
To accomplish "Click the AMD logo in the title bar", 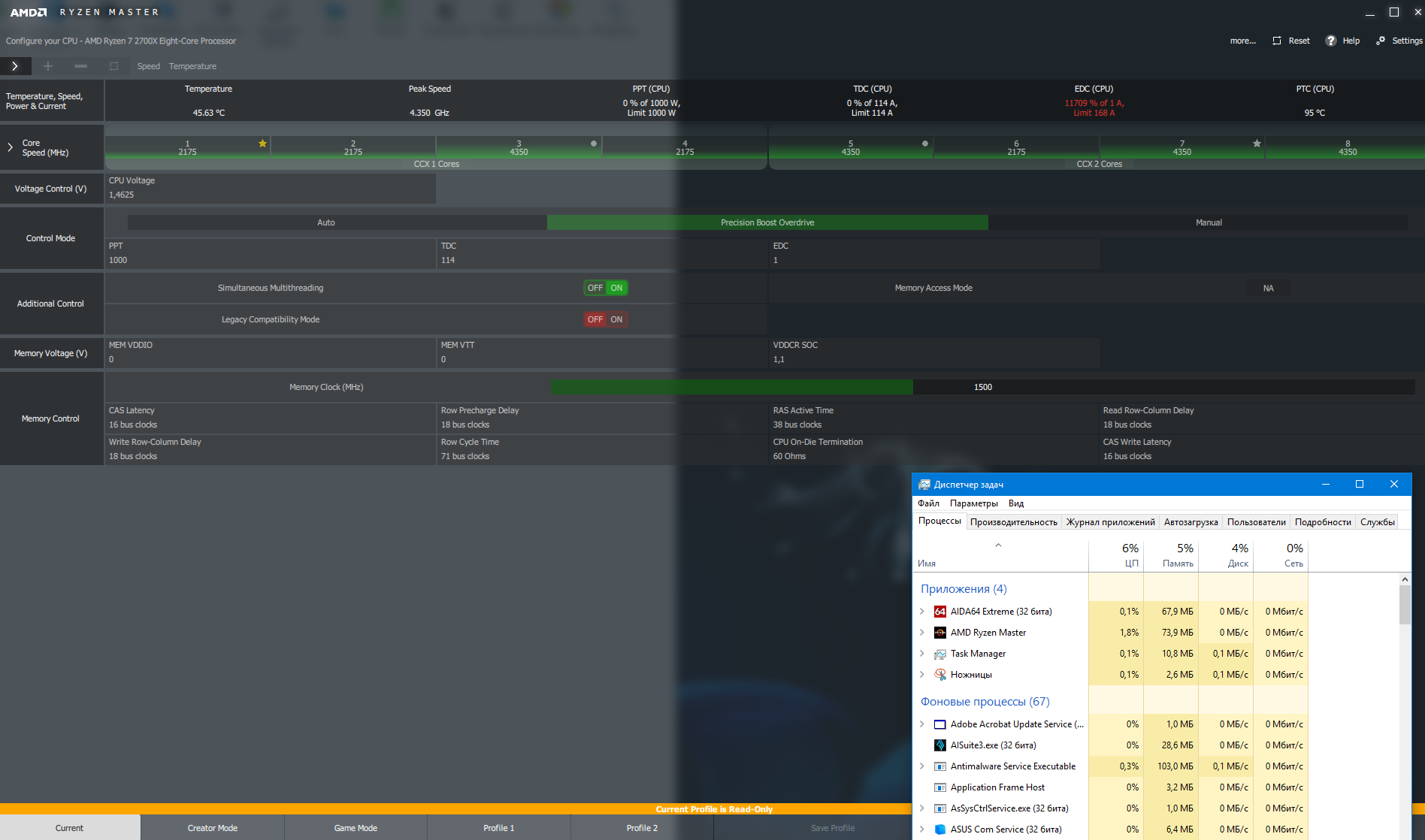I will (x=29, y=12).
